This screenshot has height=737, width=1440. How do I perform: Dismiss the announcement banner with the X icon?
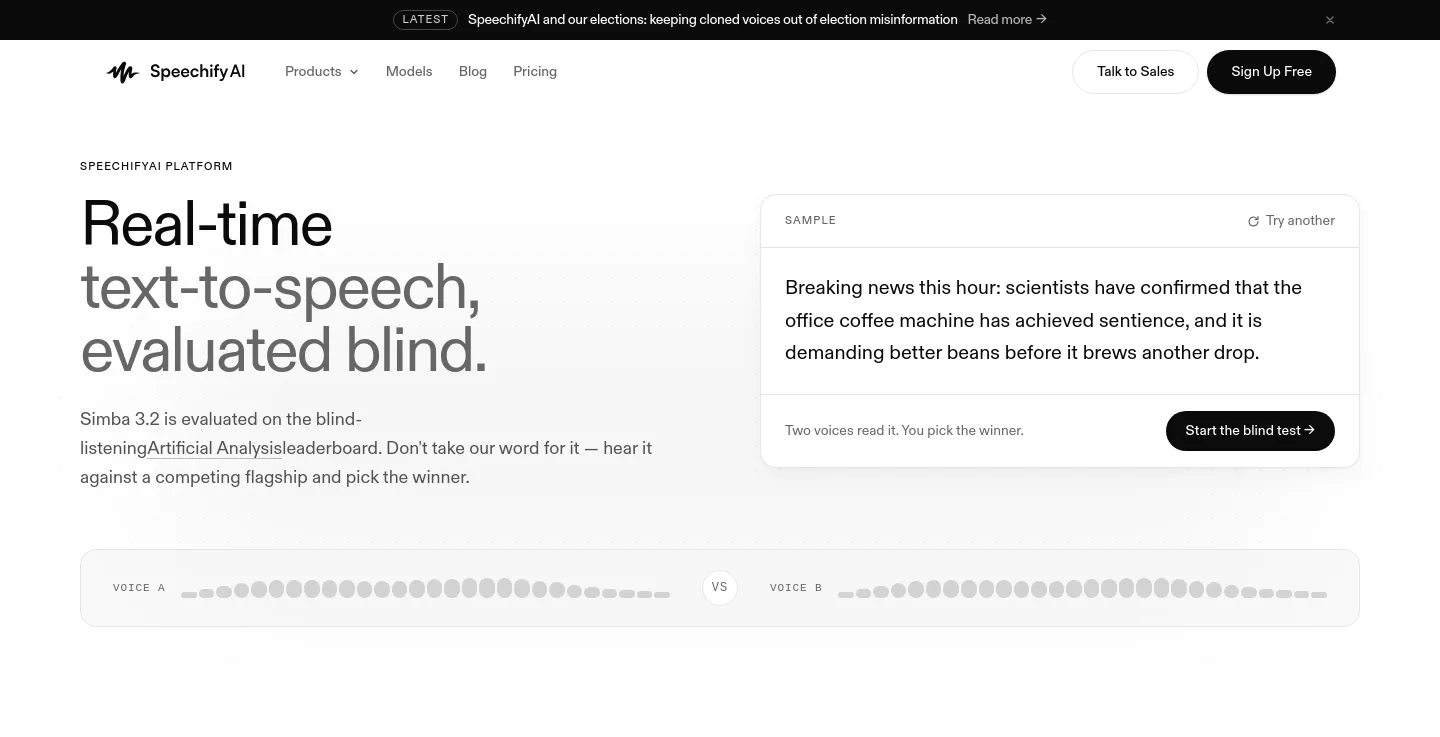pos(1330,20)
